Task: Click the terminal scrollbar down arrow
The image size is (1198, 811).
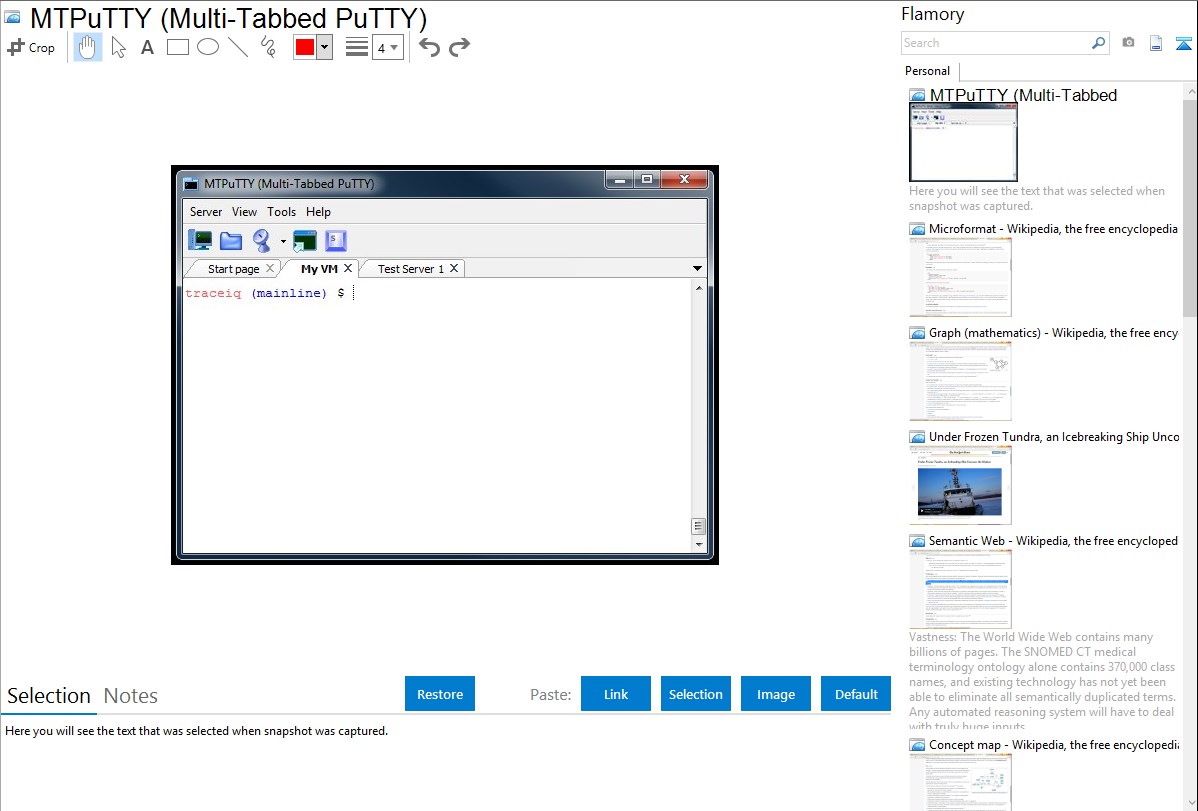Action: click(x=698, y=545)
